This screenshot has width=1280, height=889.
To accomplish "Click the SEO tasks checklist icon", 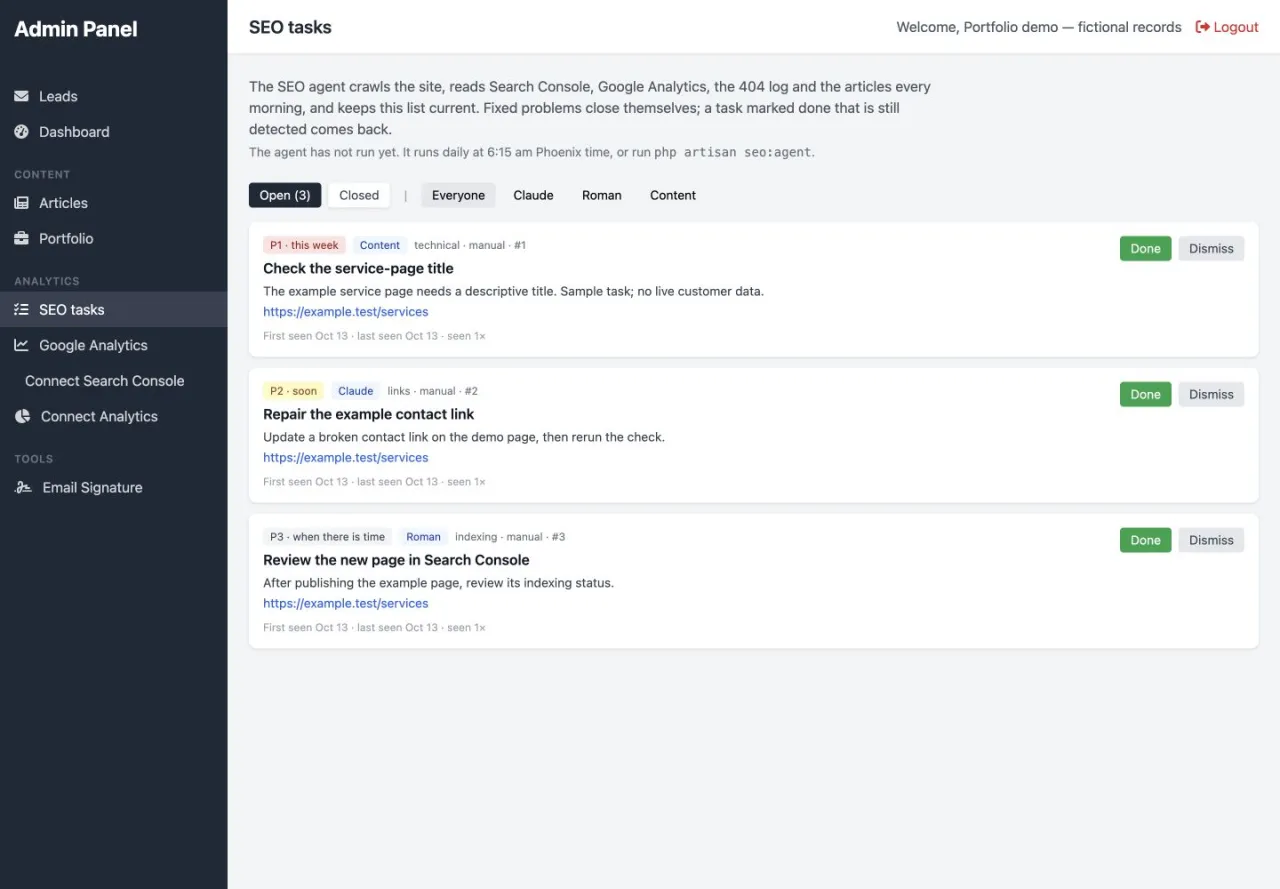I will pyautogui.click(x=21, y=310).
